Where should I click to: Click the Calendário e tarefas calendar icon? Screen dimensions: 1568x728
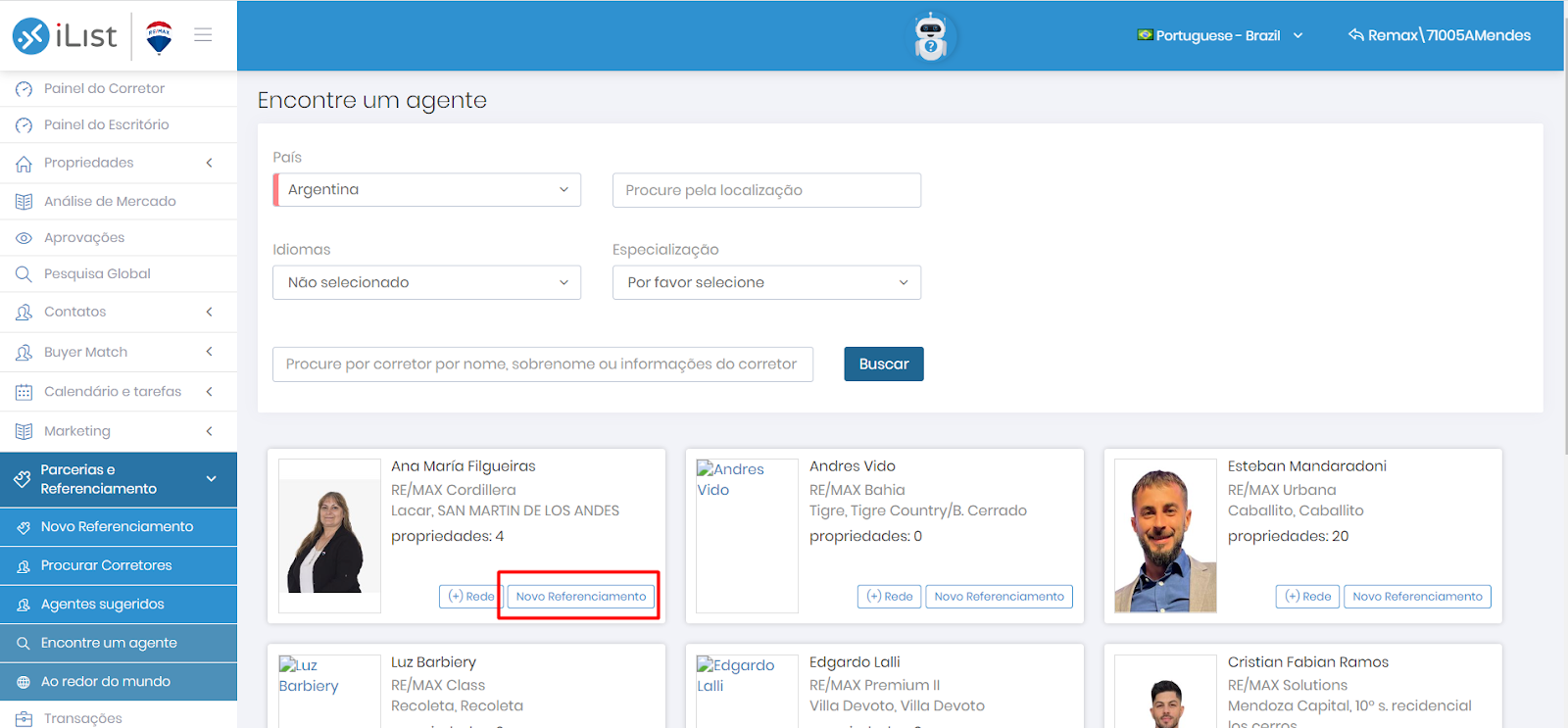pos(24,392)
